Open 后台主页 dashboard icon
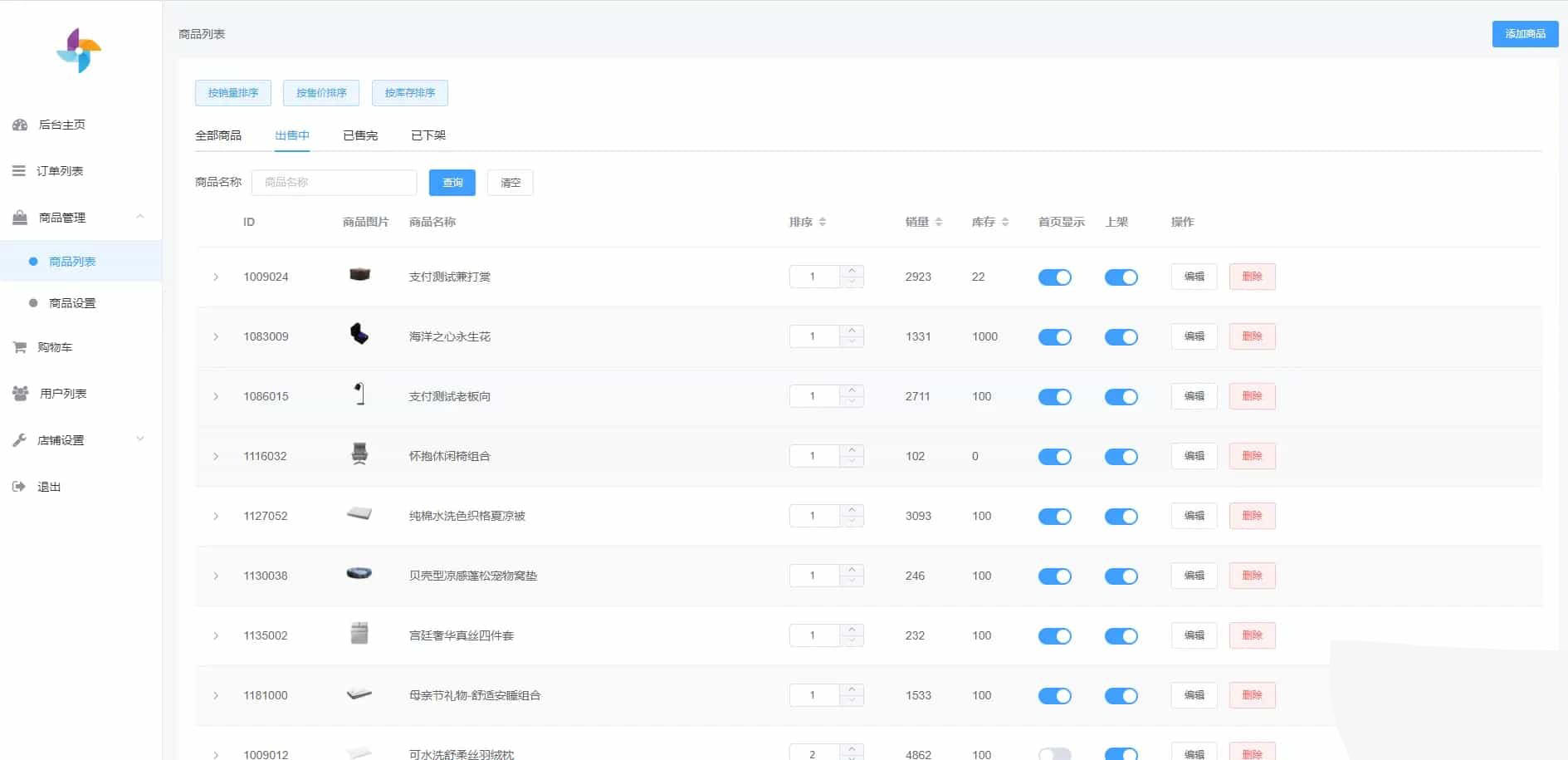This screenshot has width=1568, height=760. (x=20, y=125)
